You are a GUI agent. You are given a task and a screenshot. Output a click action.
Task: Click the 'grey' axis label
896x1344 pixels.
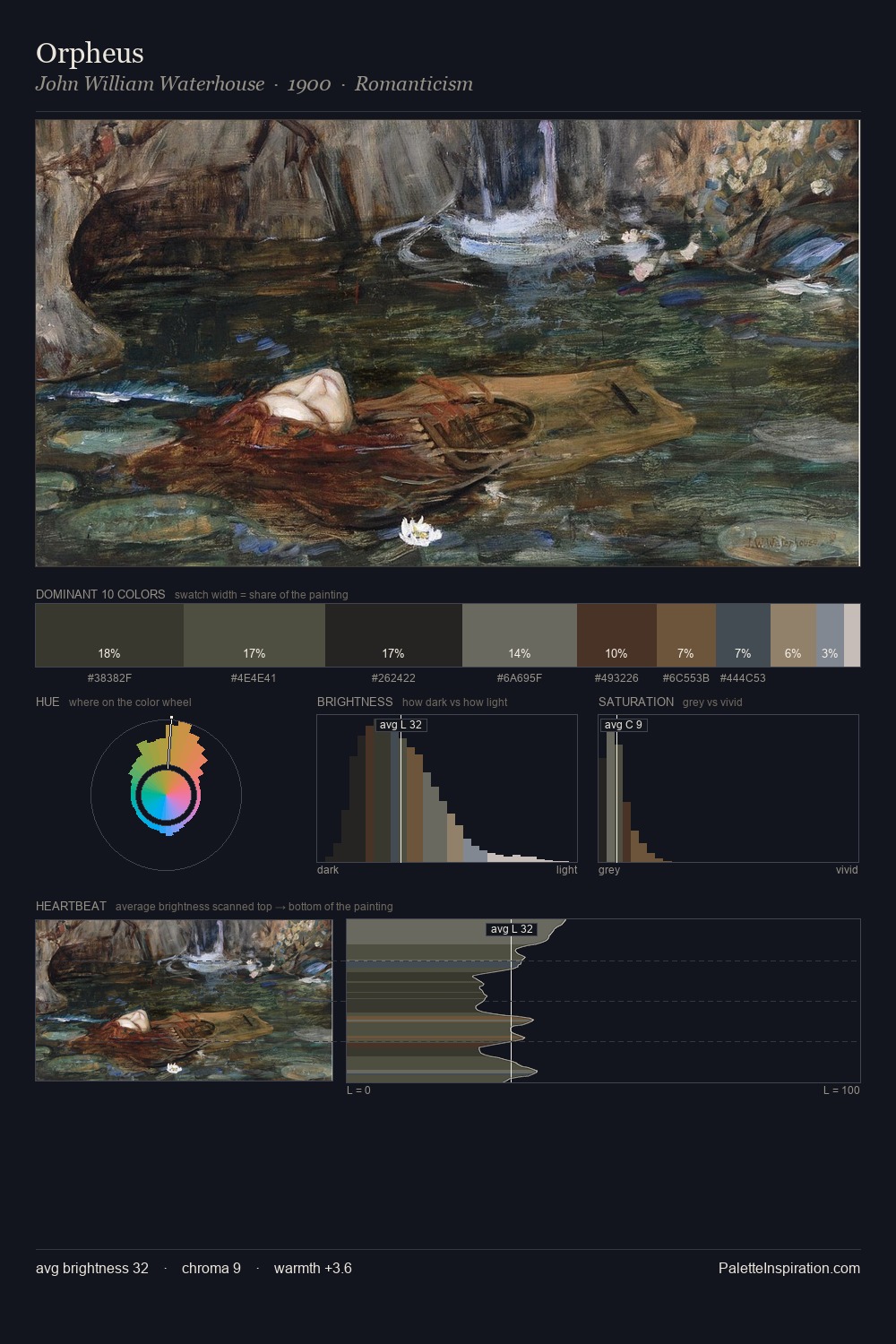pyautogui.click(x=609, y=870)
